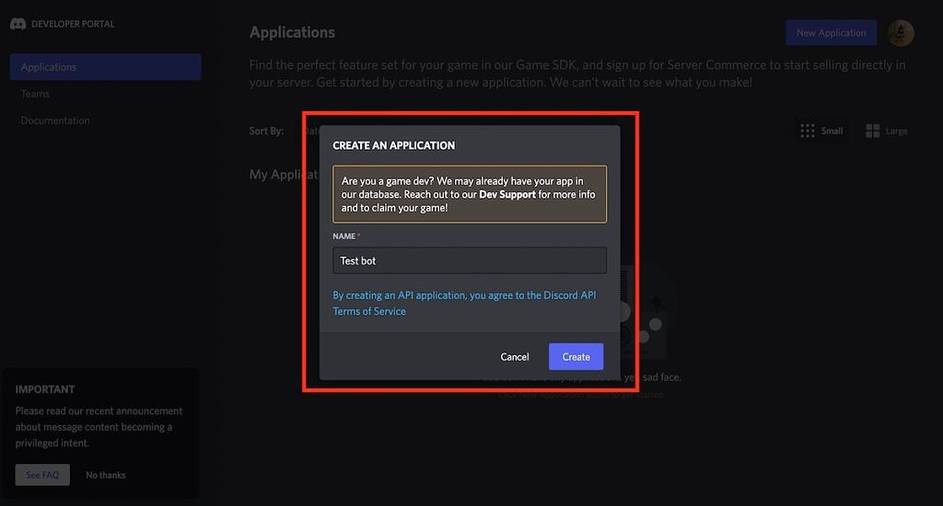Select Applications in the sidebar
943x506 pixels.
point(105,67)
